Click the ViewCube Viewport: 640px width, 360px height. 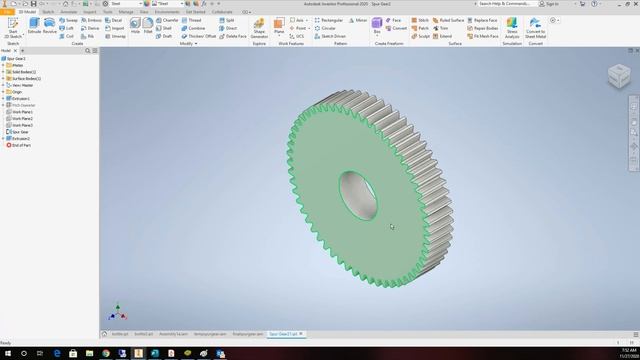coord(619,76)
